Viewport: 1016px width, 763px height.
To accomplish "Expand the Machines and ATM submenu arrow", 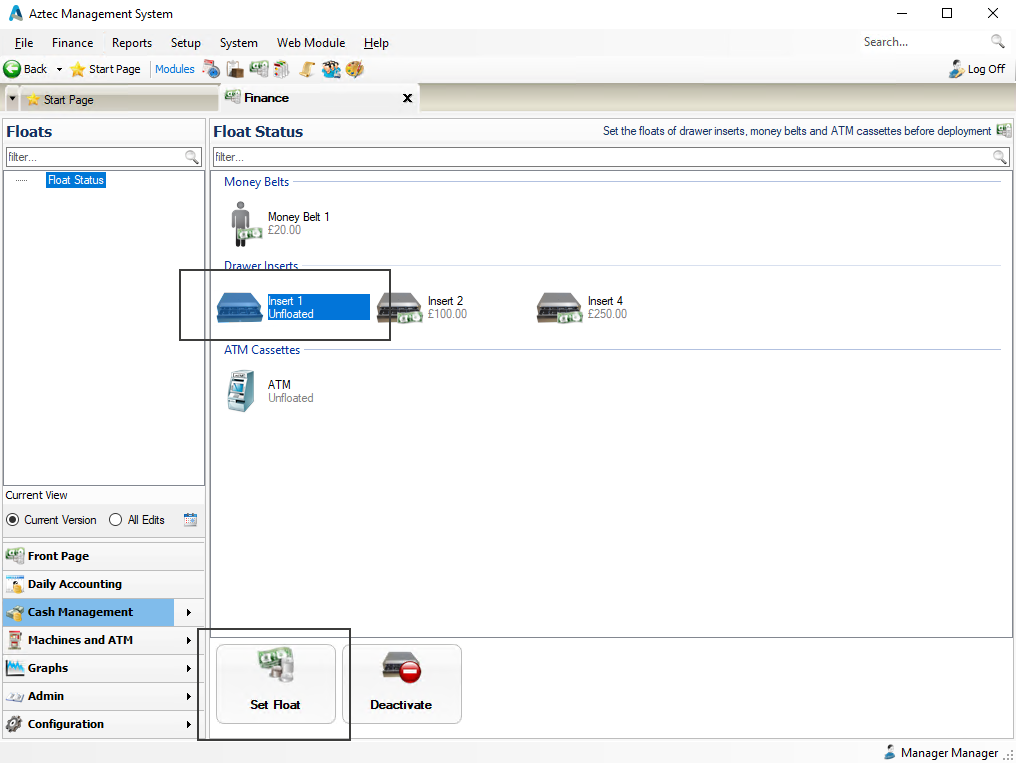I will (x=187, y=640).
